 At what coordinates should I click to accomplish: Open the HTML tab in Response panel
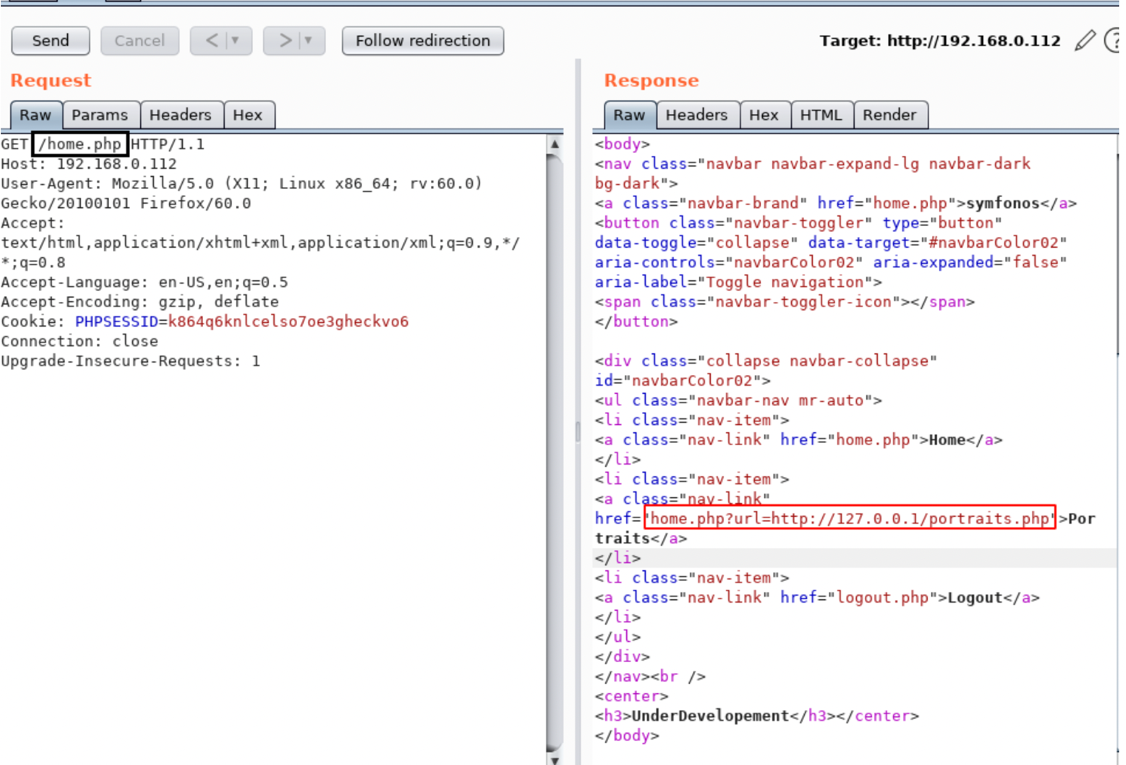[x=820, y=115]
